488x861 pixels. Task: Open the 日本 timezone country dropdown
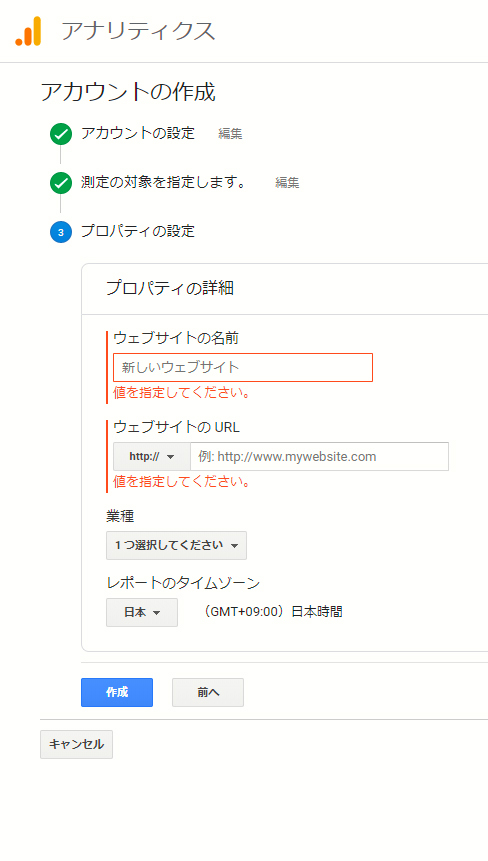[142, 612]
